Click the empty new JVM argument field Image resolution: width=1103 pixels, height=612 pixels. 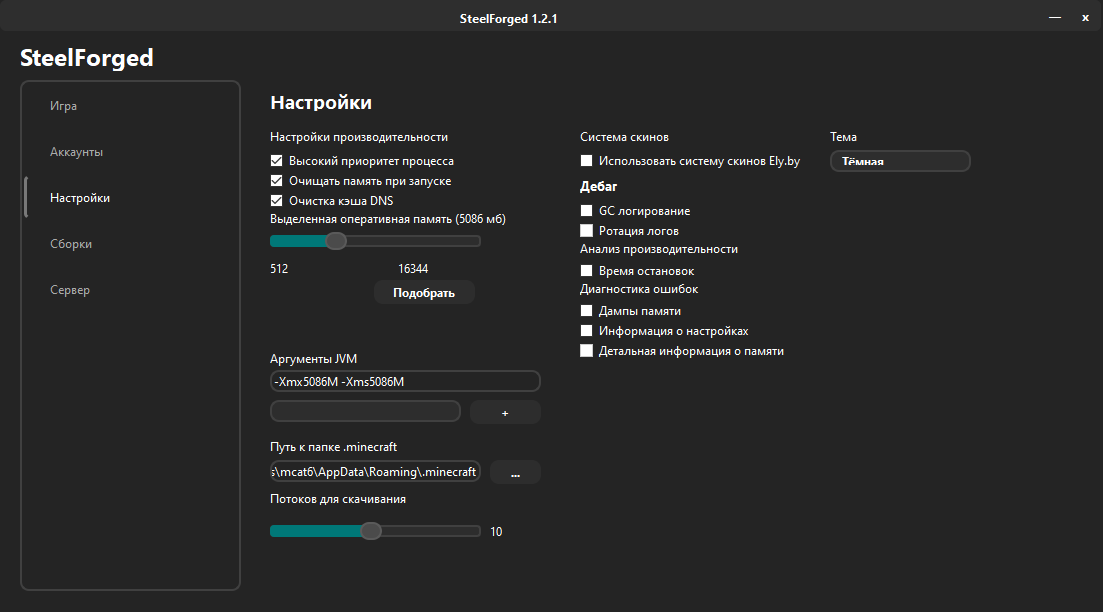coord(365,412)
